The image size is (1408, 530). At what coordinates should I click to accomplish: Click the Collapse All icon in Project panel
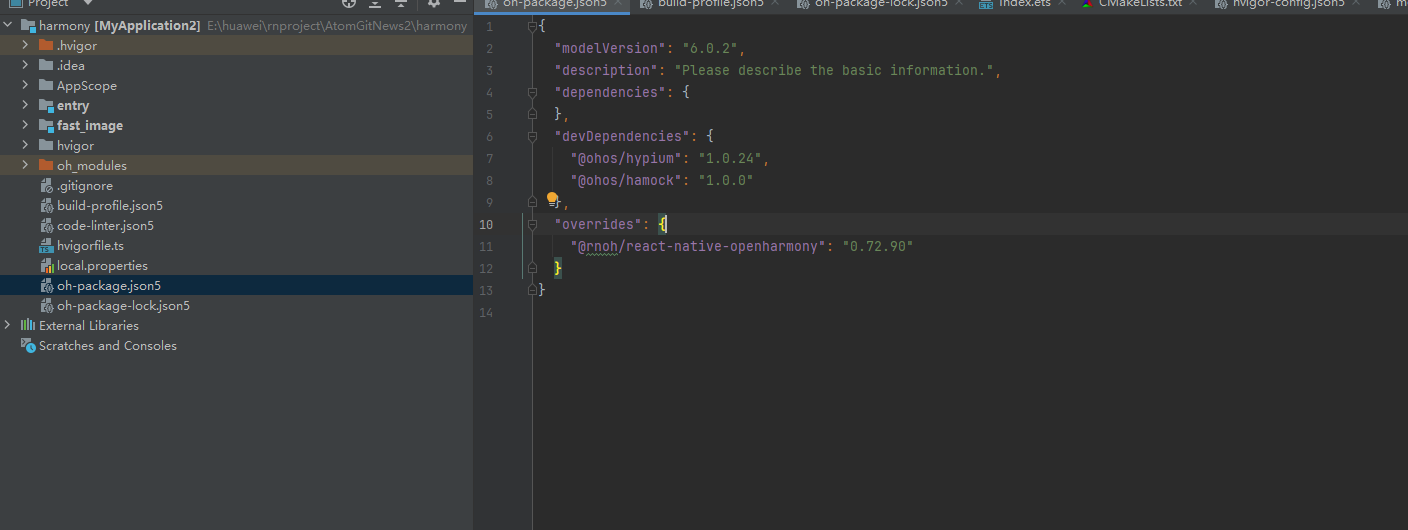pos(401,4)
